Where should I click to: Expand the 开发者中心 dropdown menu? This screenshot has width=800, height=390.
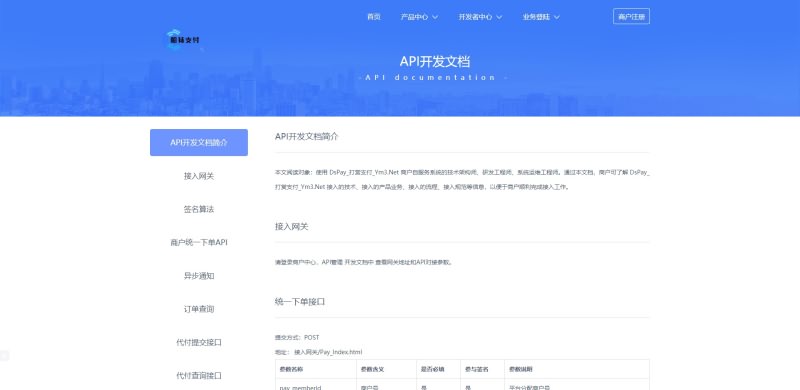pos(480,17)
